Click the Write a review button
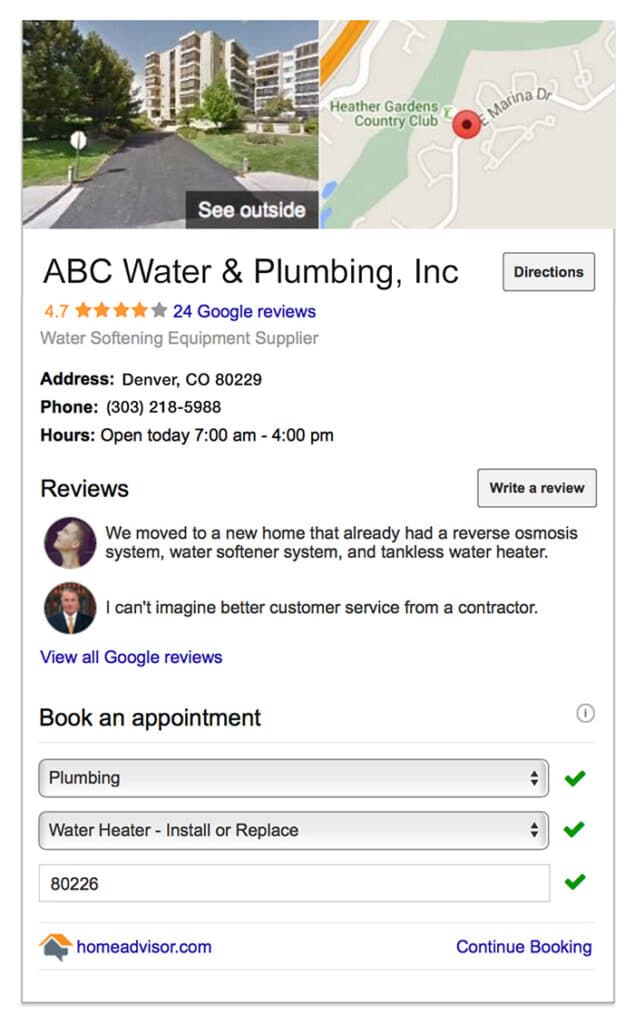The image size is (635, 1024). pyautogui.click(x=536, y=488)
